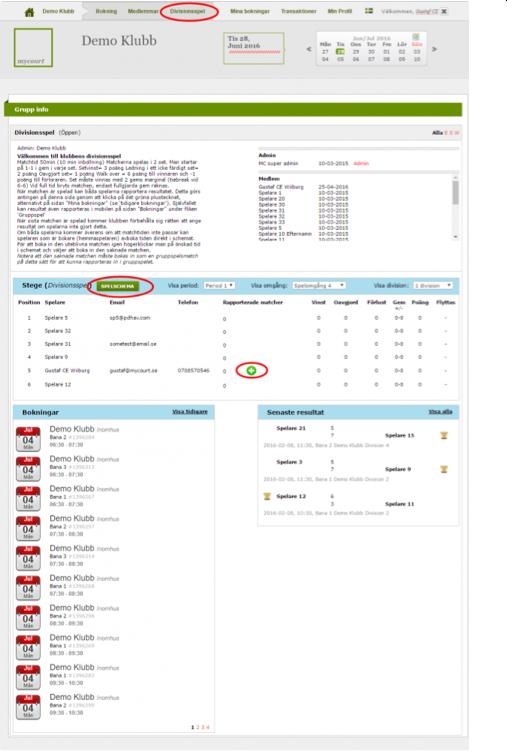Open the Divisionsspel menu tab
Image resolution: width=507 pixels, height=753 pixels.
[x=188, y=11]
